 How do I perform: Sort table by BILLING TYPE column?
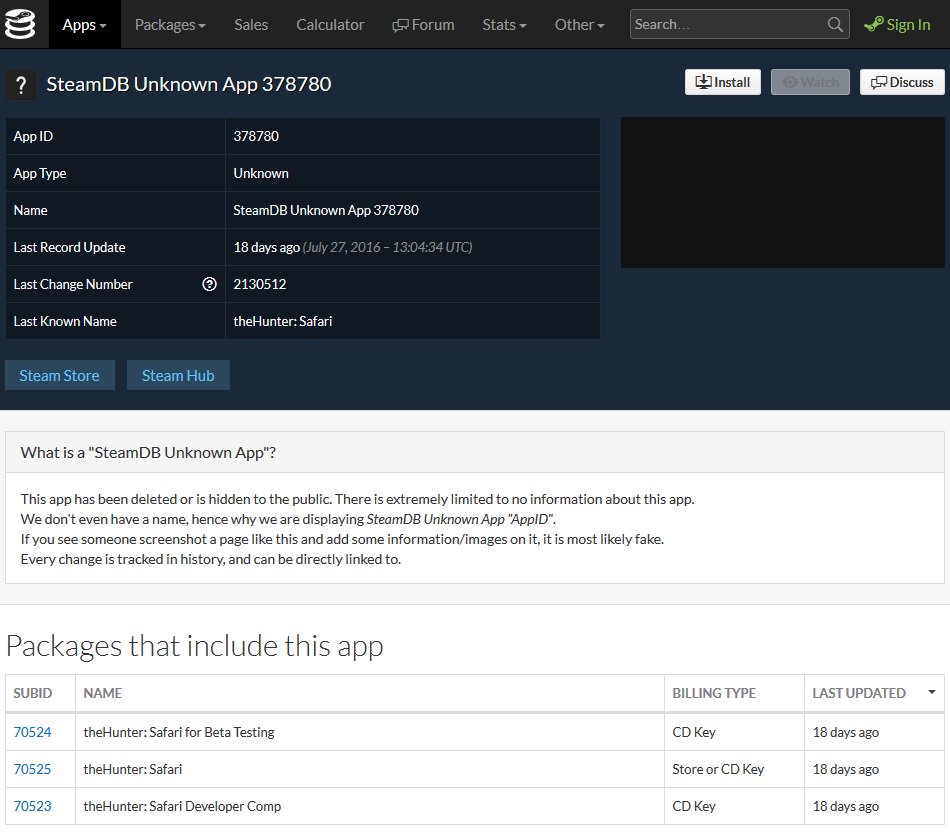[x=734, y=693]
